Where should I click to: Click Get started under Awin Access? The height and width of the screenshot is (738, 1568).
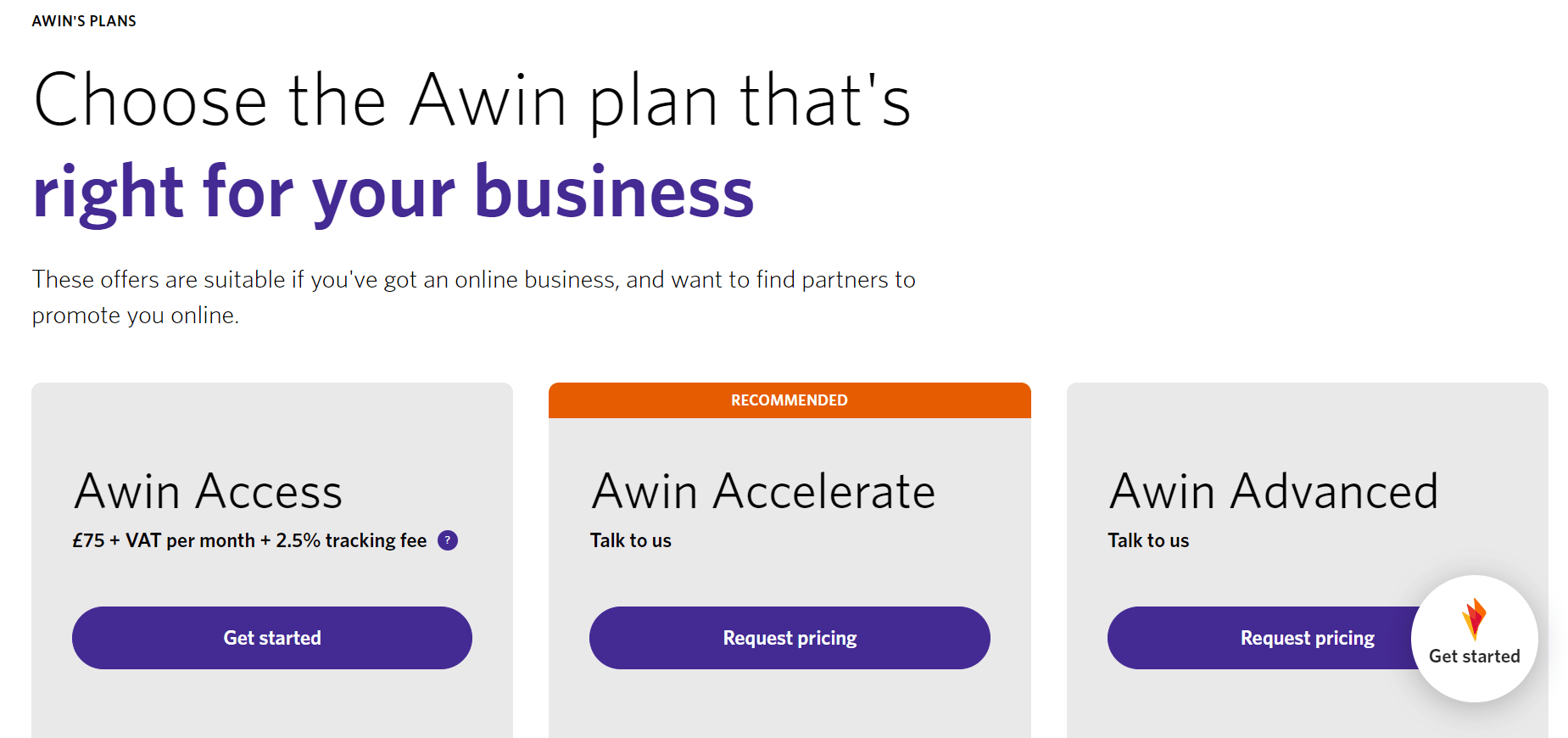[272, 638]
